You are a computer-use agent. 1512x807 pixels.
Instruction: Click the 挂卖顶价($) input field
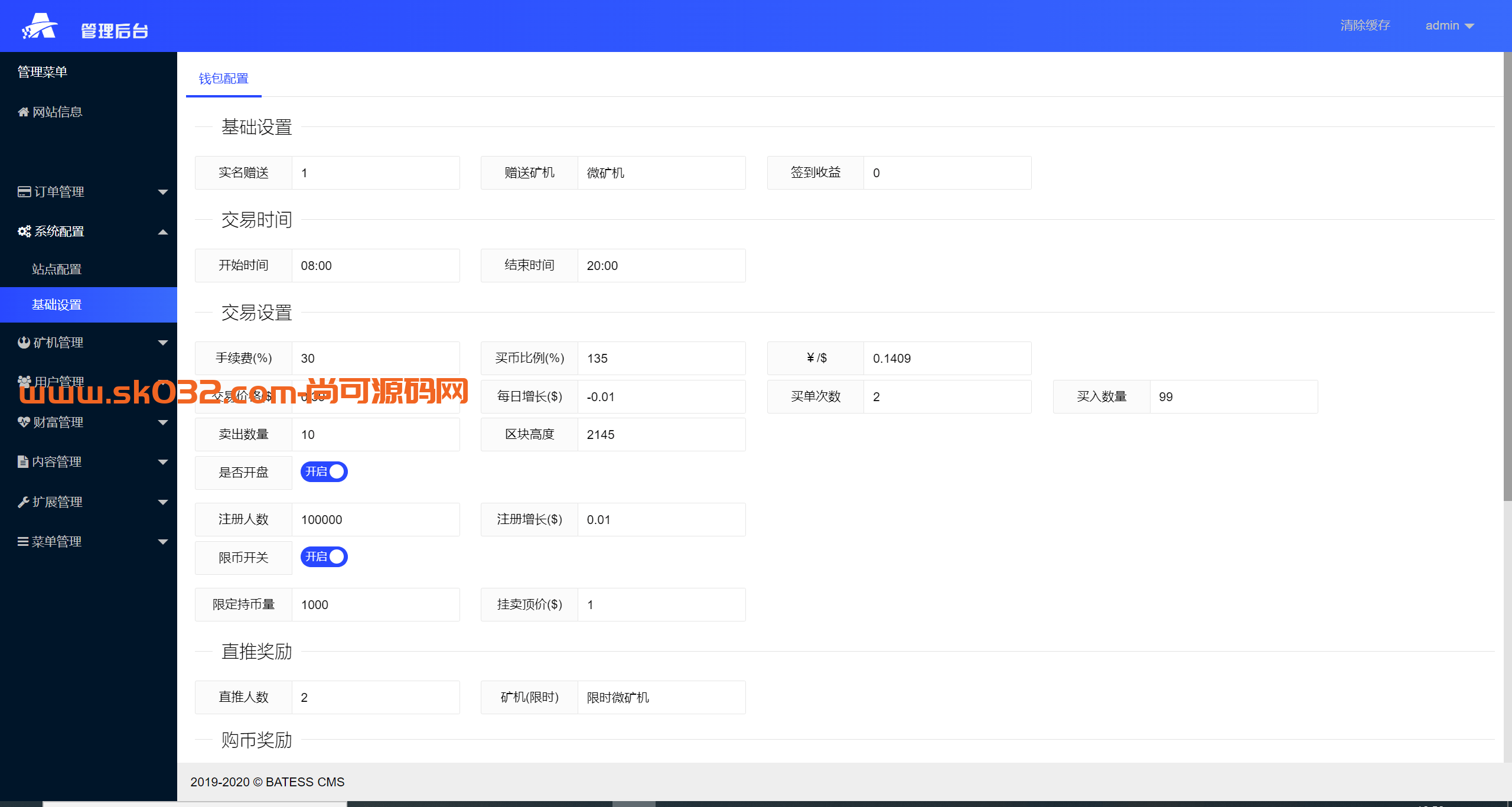pos(661,605)
